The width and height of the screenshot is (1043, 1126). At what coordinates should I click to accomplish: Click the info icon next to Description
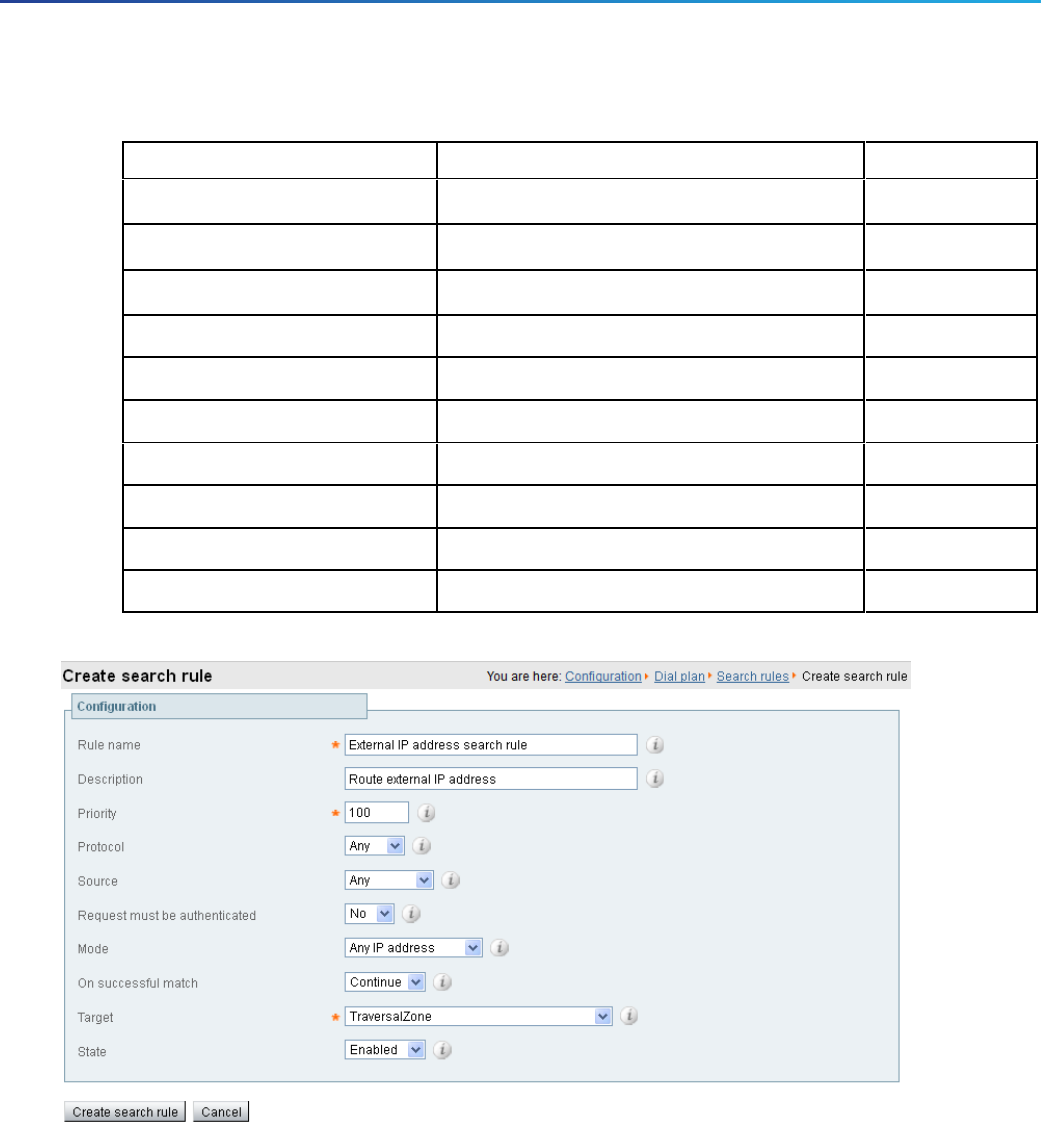click(x=654, y=778)
